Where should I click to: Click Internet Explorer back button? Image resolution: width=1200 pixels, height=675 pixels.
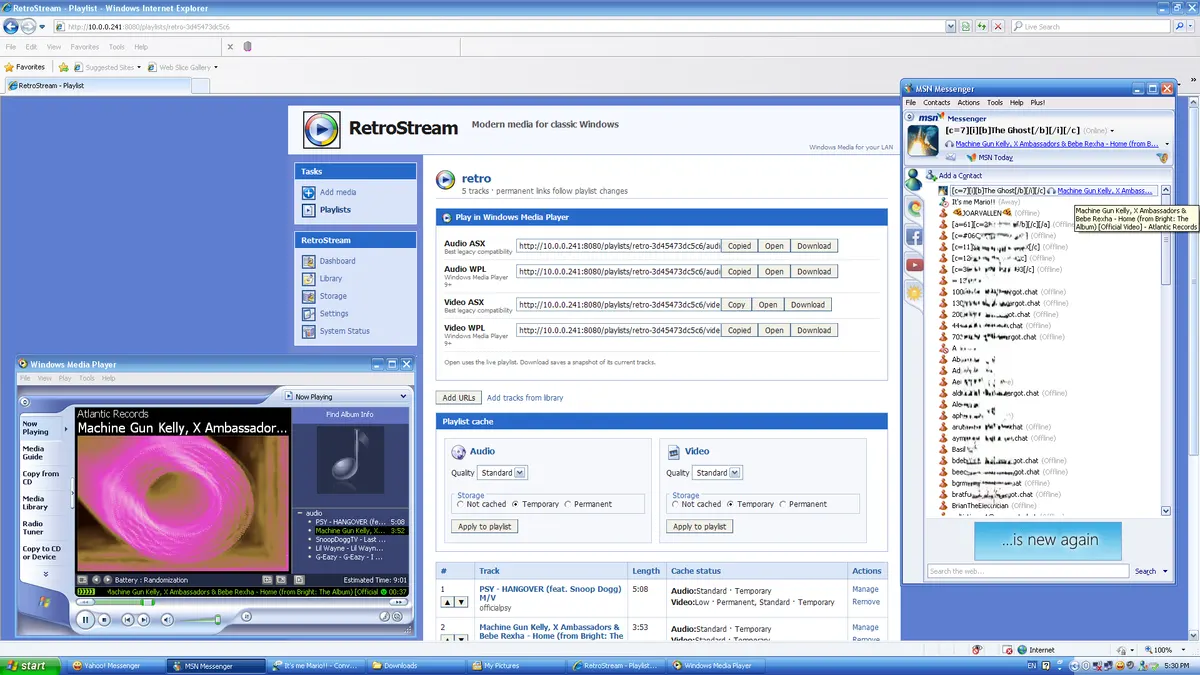point(12,26)
